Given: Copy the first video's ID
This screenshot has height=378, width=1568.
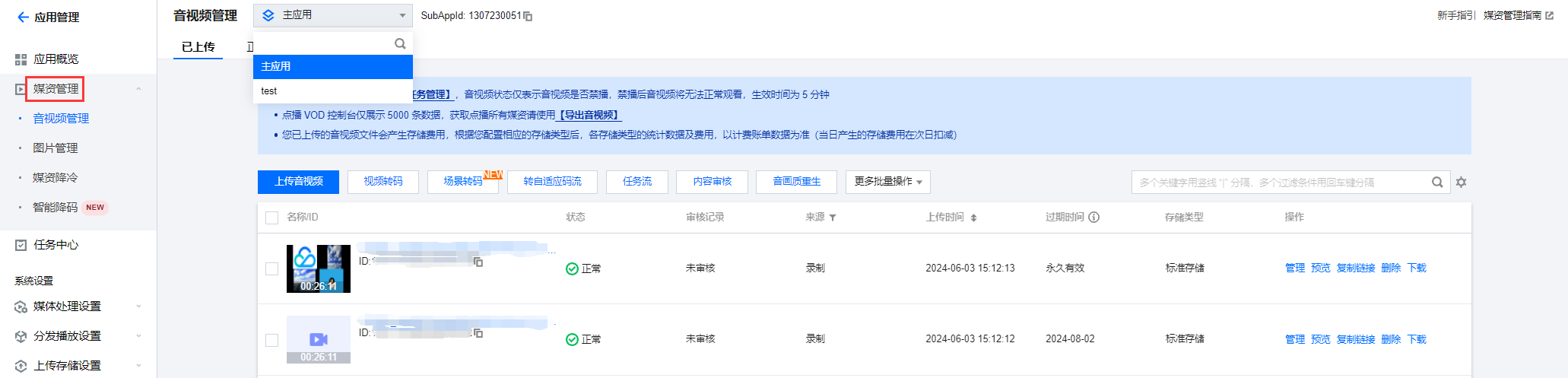Looking at the screenshot, I should click(x=478, y=262).
